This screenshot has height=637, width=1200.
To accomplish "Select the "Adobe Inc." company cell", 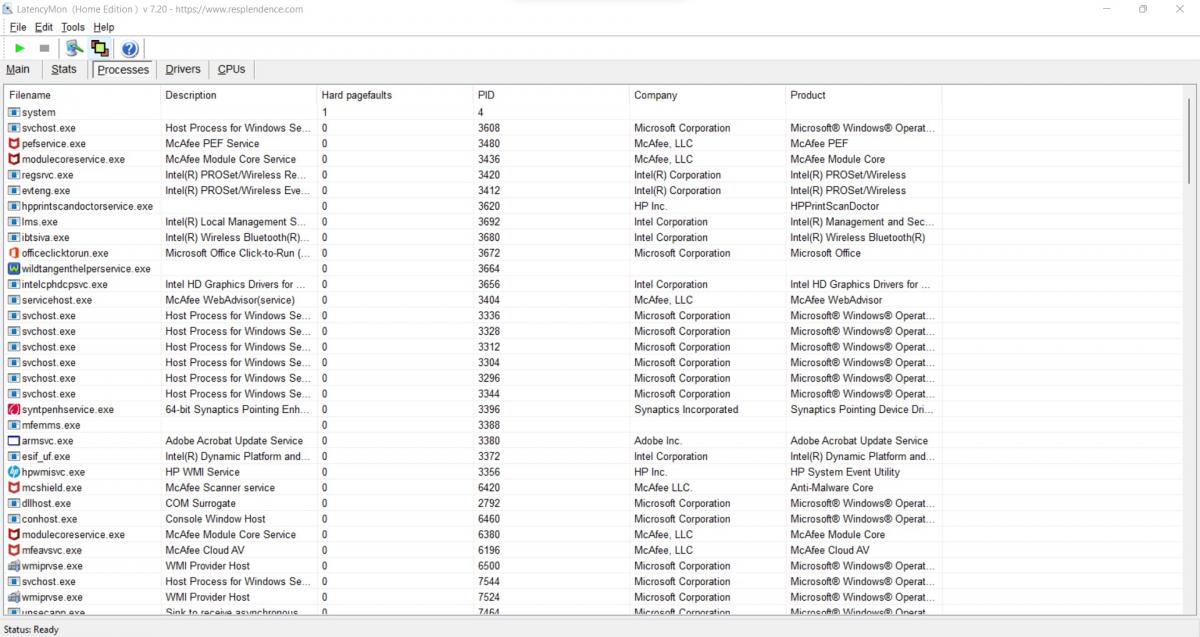I will 658,441.
